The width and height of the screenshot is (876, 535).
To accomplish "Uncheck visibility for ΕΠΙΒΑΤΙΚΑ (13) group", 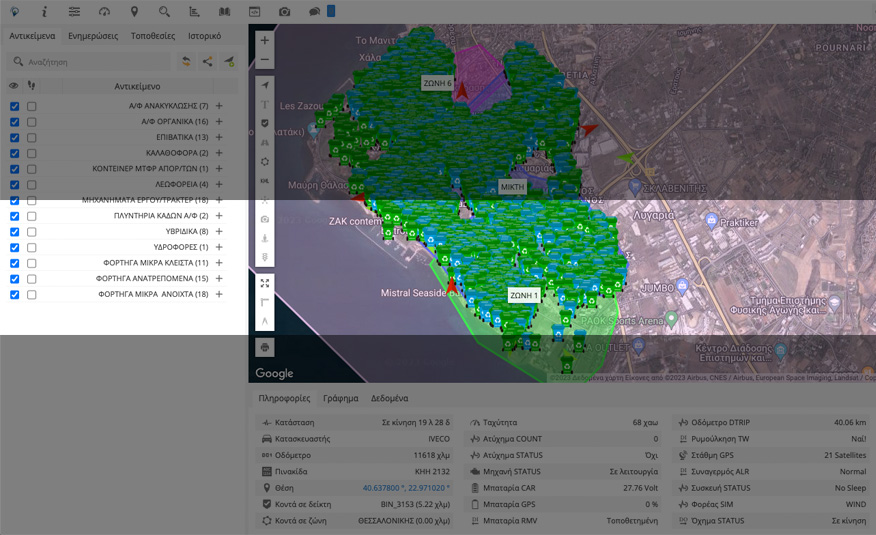I will click(14, 137).
